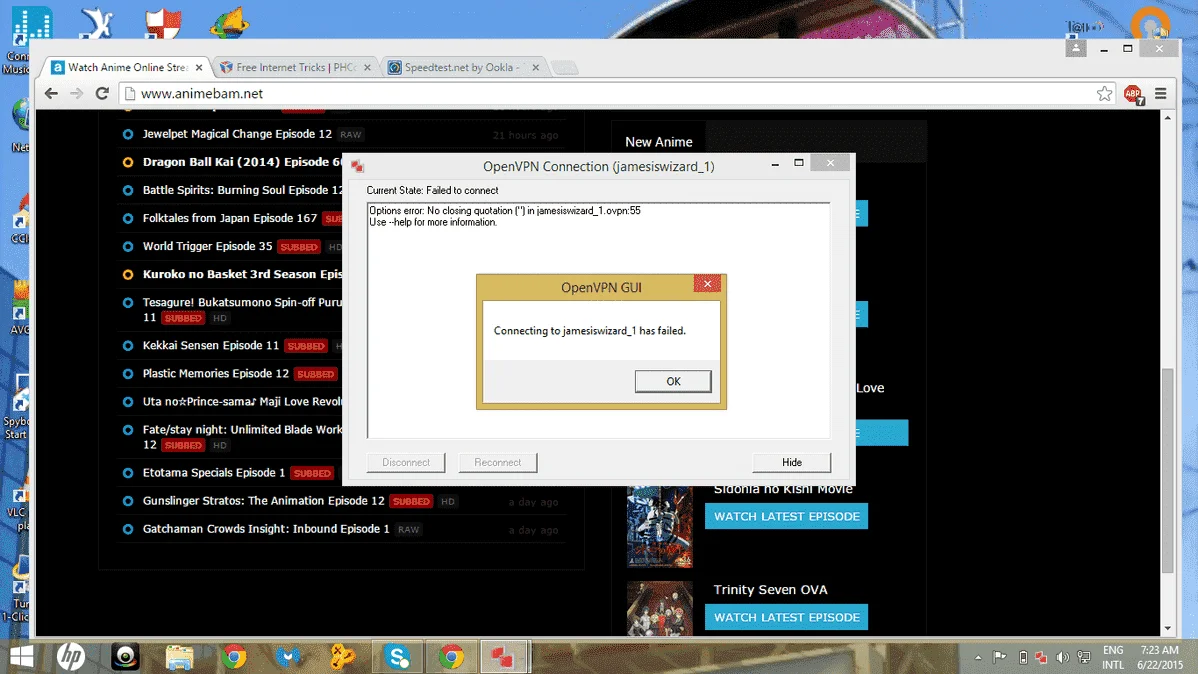
Task: Reload the animebam page
Action: [x=102, y=93]
